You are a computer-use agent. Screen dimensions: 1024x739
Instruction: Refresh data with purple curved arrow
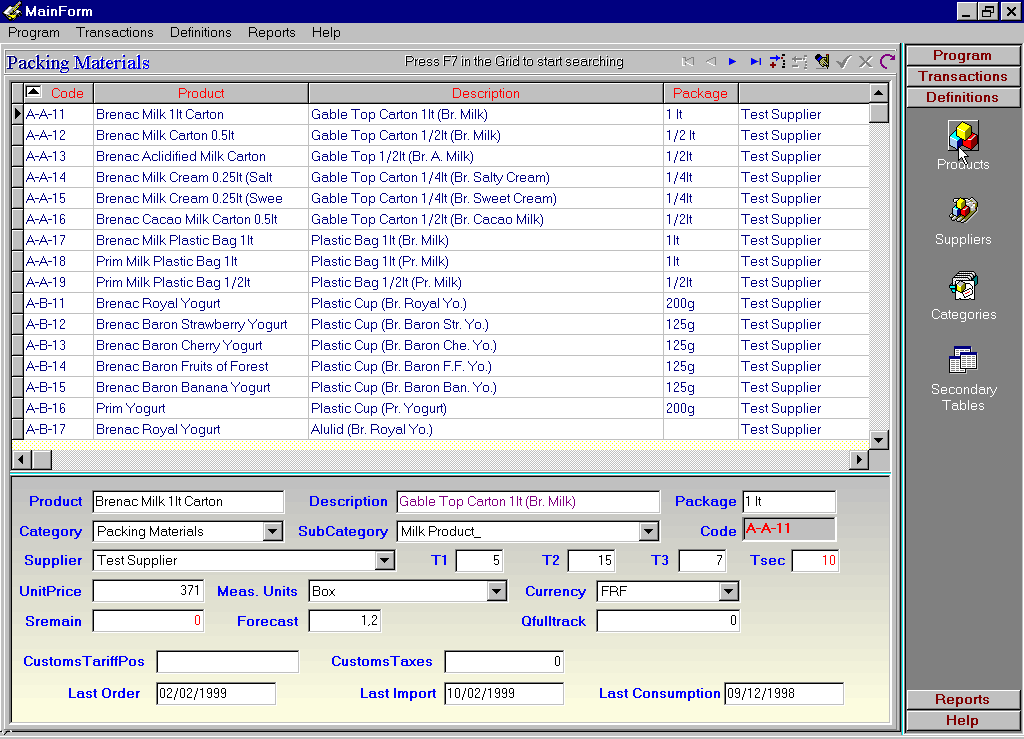[x=887, y=62]
